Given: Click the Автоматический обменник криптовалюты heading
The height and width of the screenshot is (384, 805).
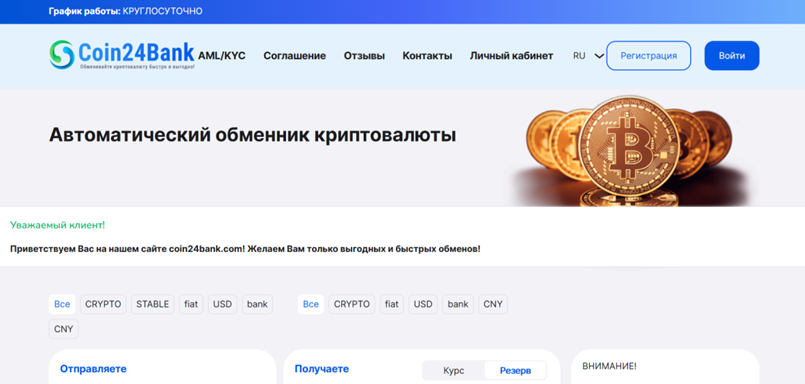Looking at the screenshot, I should [x=252, y=135].
